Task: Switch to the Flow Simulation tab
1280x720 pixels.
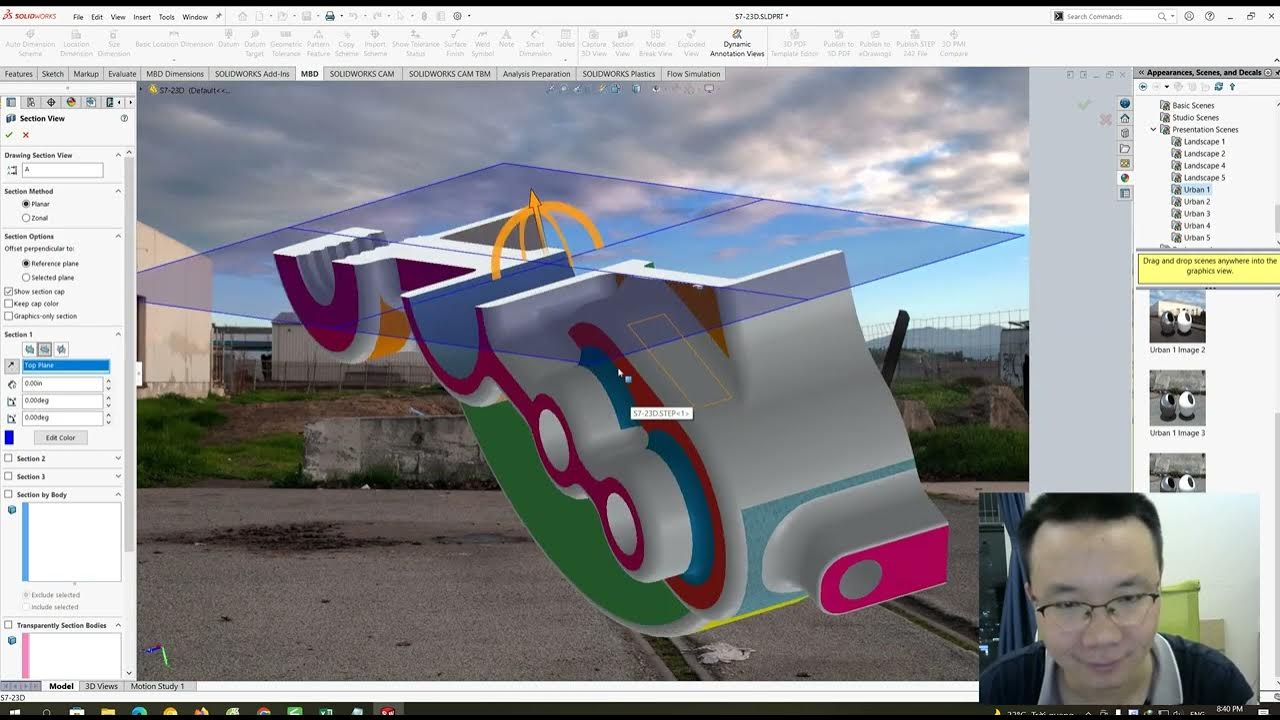Action: click(x=693, y=74)
